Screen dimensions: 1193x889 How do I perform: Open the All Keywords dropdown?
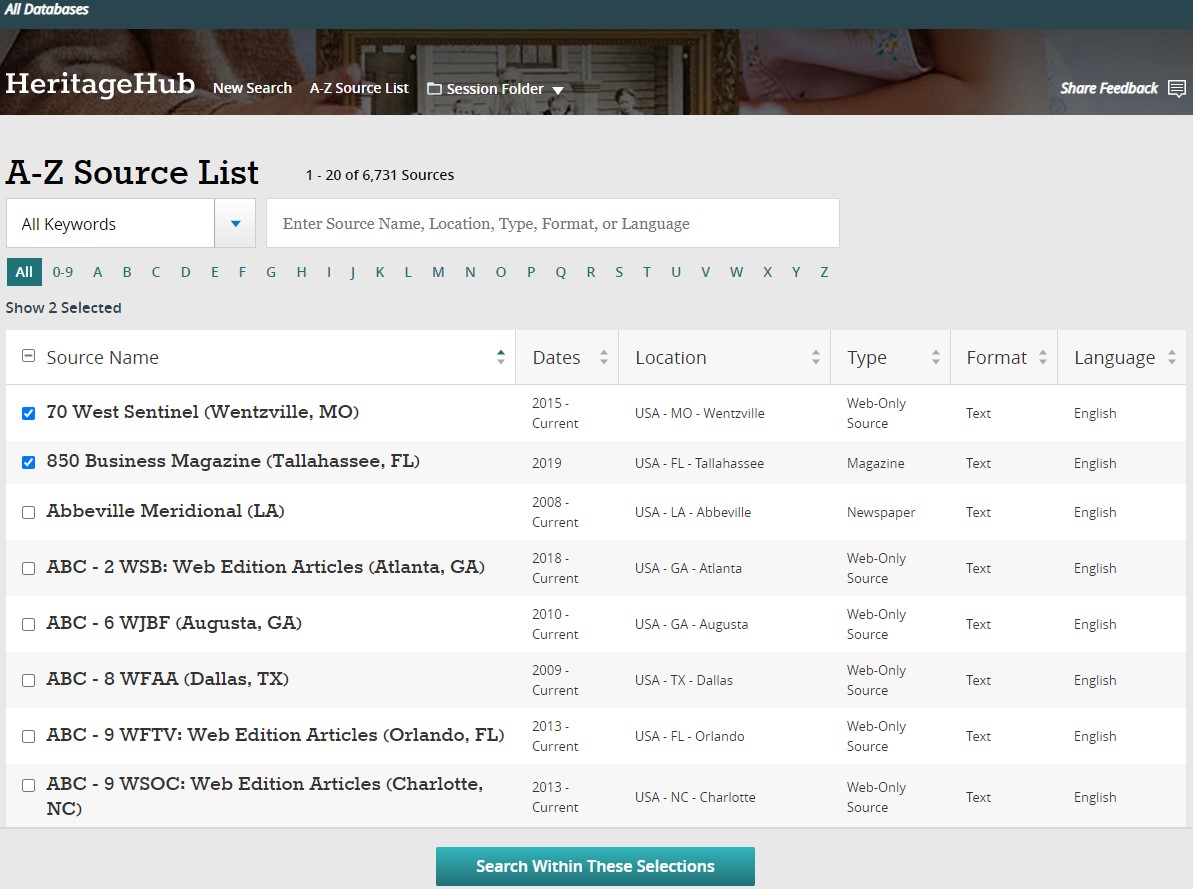pos(235,224)
